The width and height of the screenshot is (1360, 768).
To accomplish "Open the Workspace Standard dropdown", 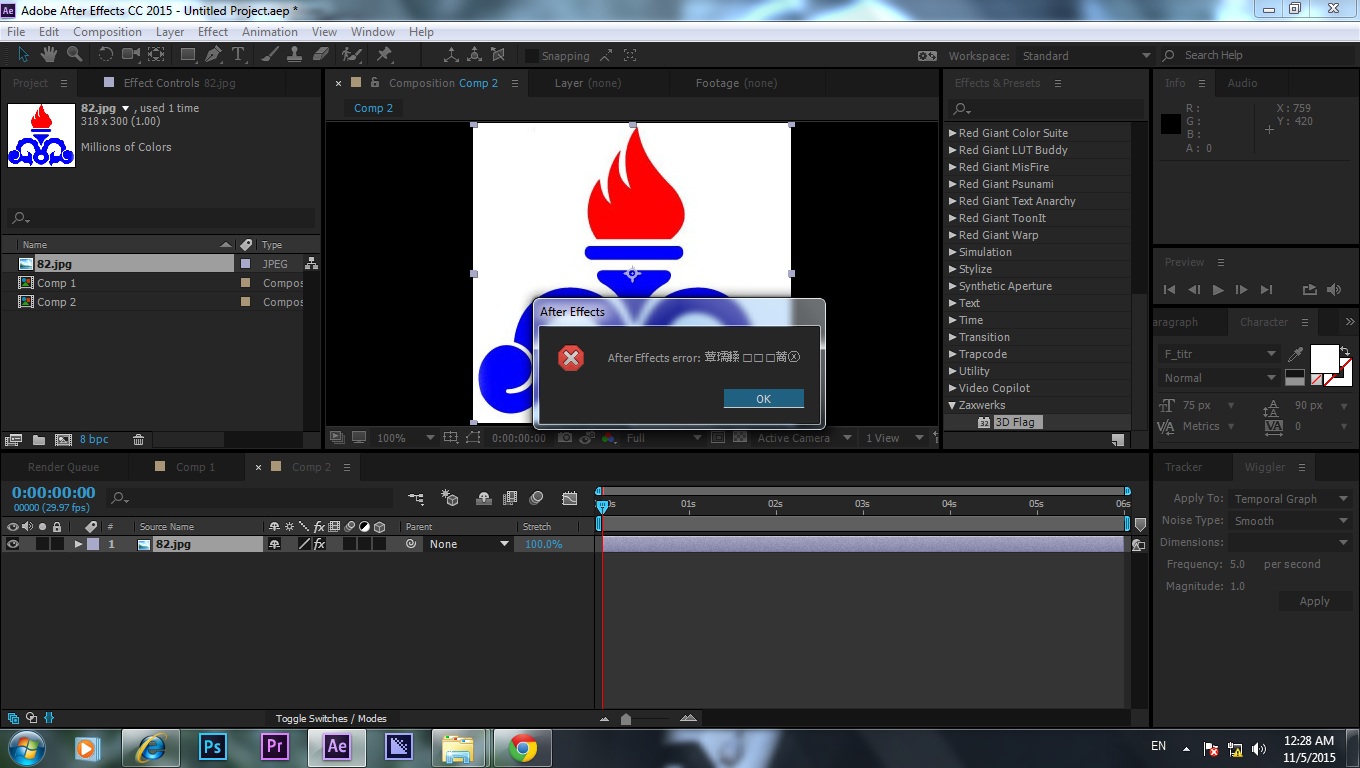I will 1085,56.
